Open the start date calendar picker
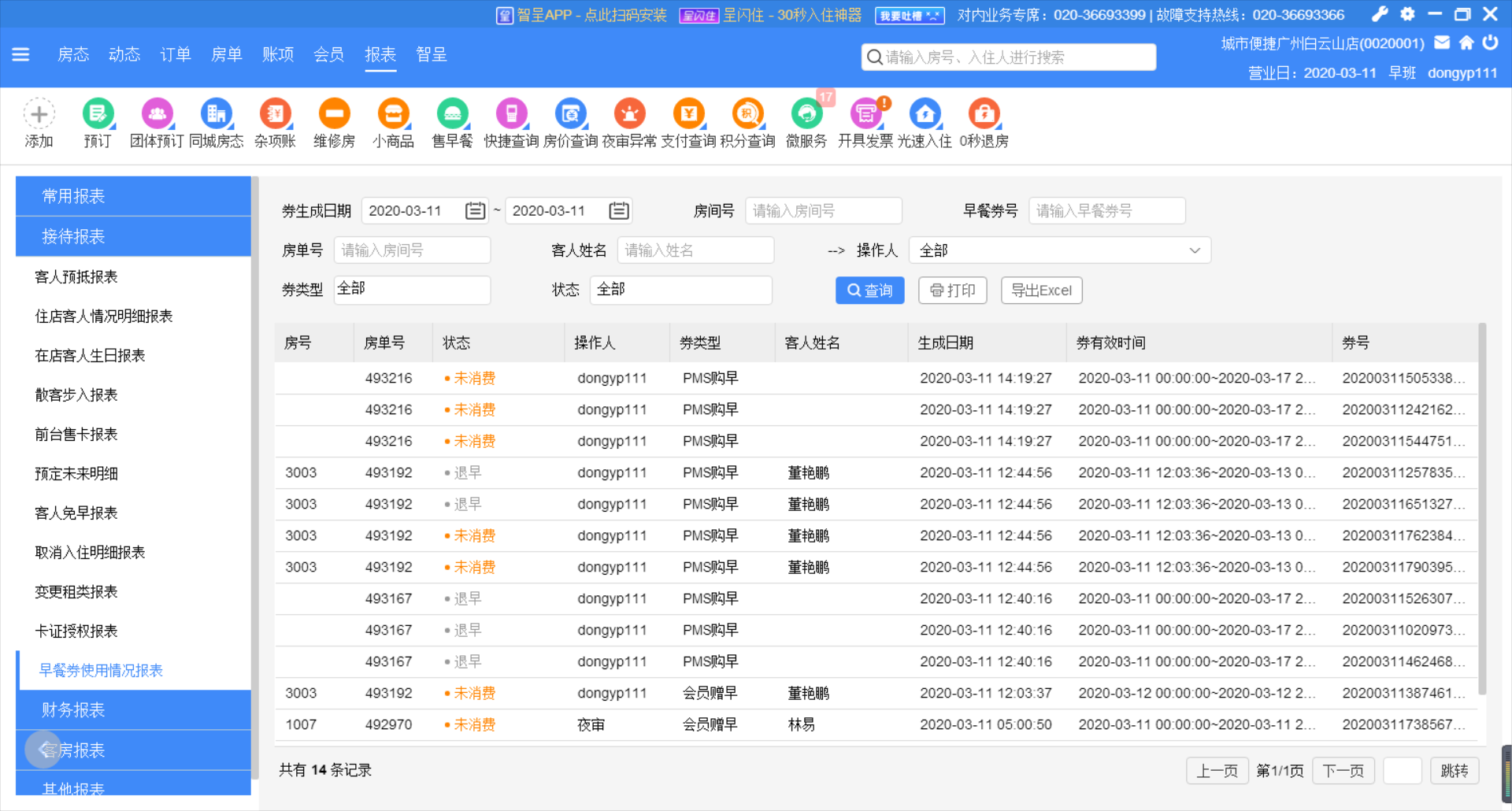Viewport: 1512px width, 811px height. click(x=475, y=211)
